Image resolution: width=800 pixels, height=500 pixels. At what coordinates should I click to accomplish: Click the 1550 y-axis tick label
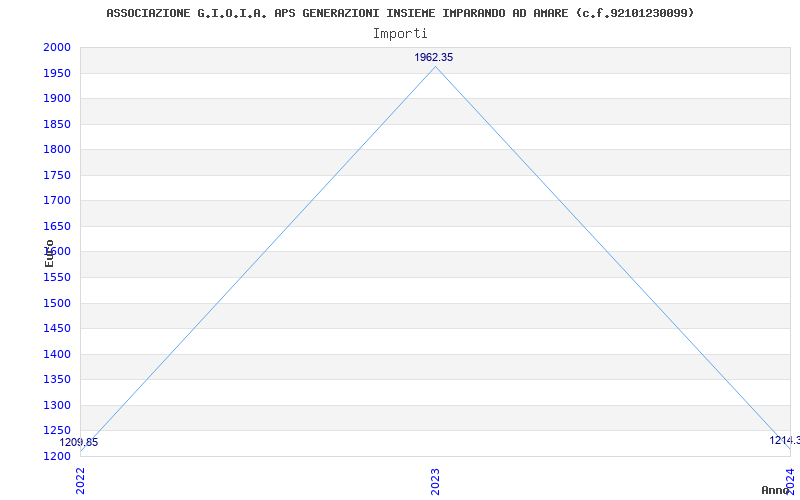coord(57,278)
